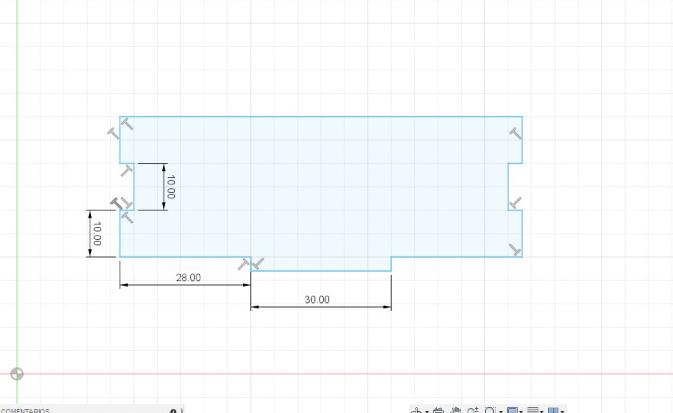Click the constraint icon at the left notch's upper step
The width and height of the screenshot is (673, 413).
[126, 171]
